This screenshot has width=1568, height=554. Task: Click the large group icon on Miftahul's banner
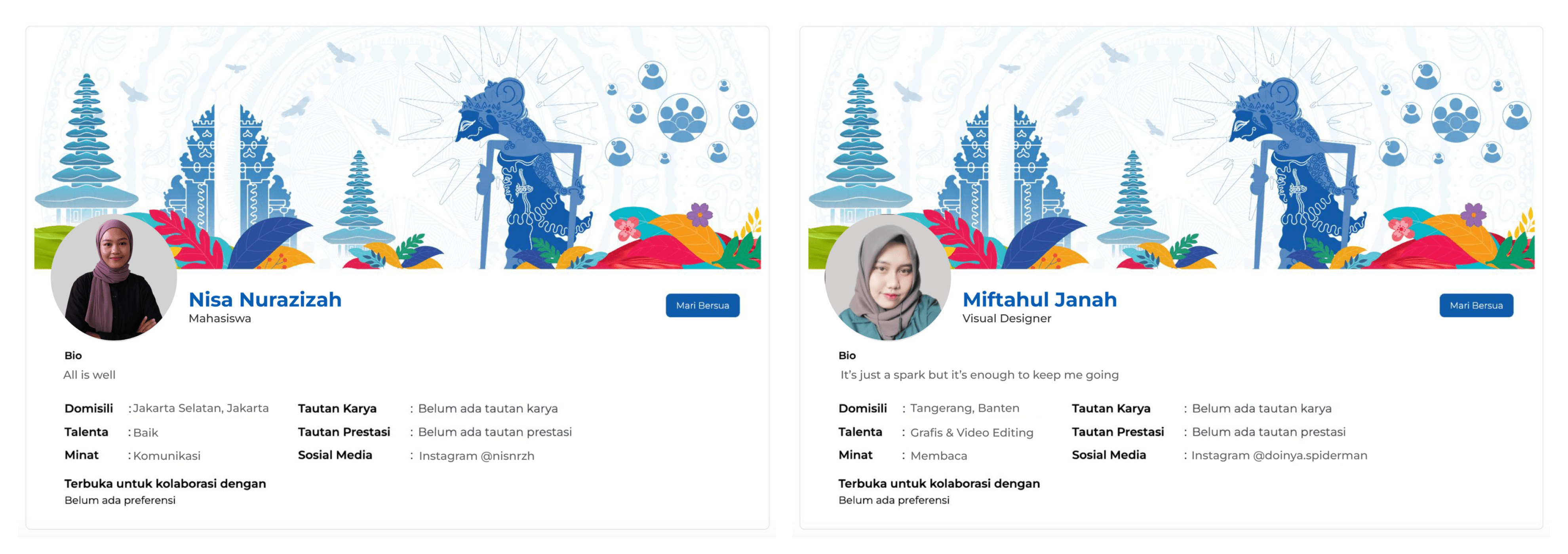tap(1456, 118)
